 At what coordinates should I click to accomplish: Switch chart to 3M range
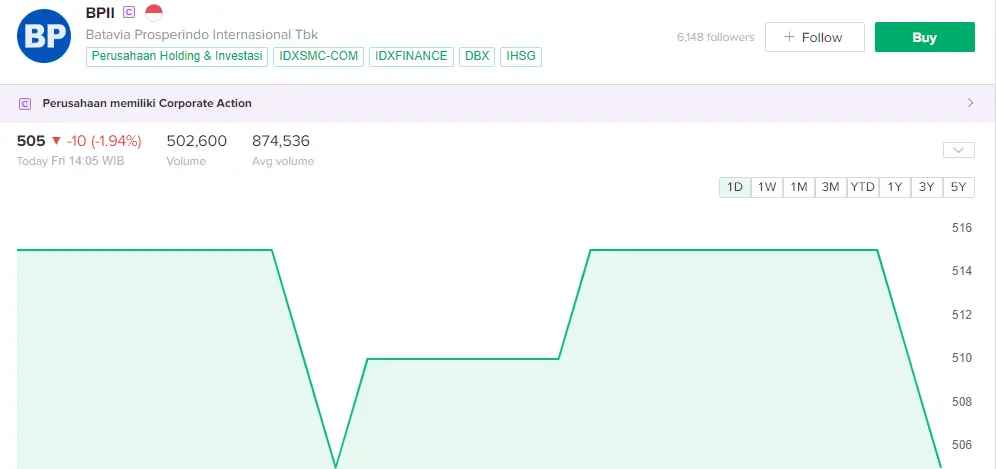tap(830, 187)
